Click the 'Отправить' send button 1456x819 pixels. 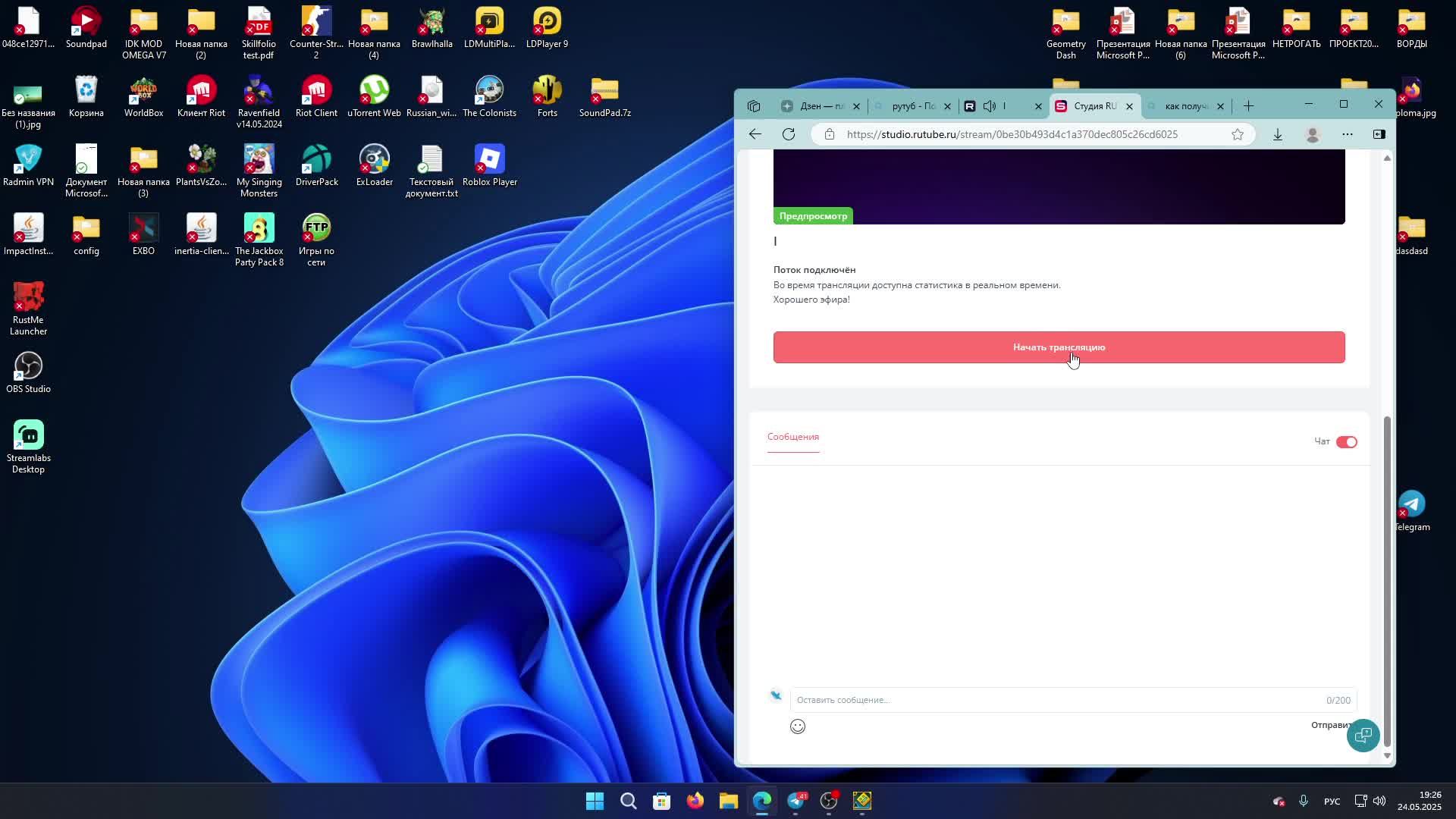coord(1332,725)
